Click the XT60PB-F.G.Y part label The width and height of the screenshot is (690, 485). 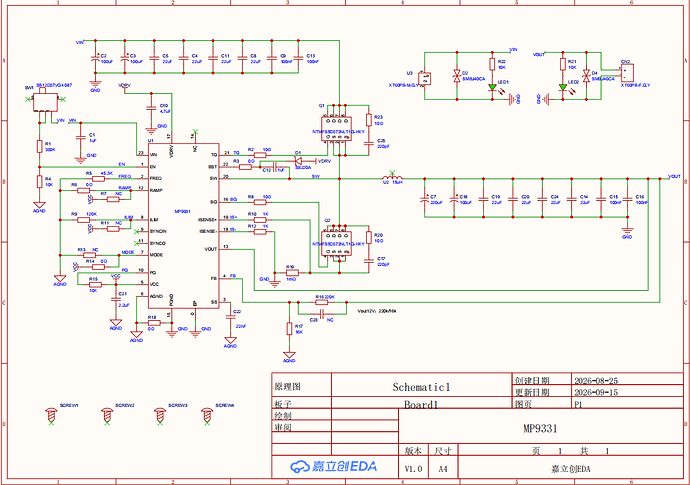coord(635,85)
